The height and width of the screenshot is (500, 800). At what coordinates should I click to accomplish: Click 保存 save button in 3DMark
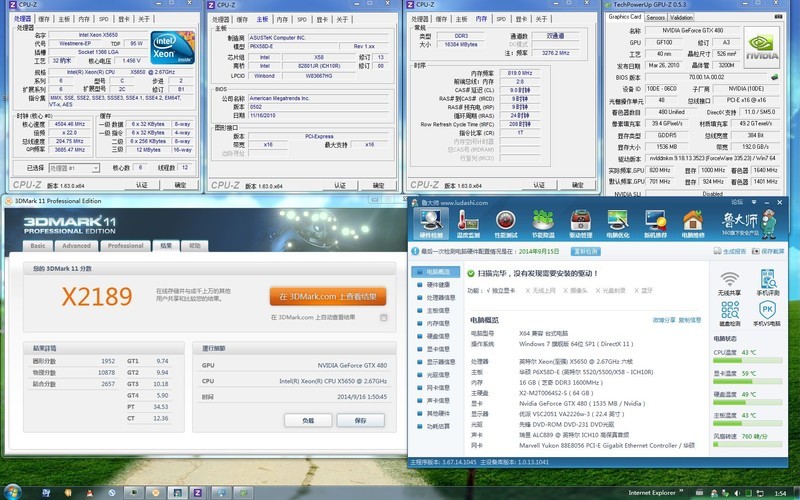click(360, 420)
